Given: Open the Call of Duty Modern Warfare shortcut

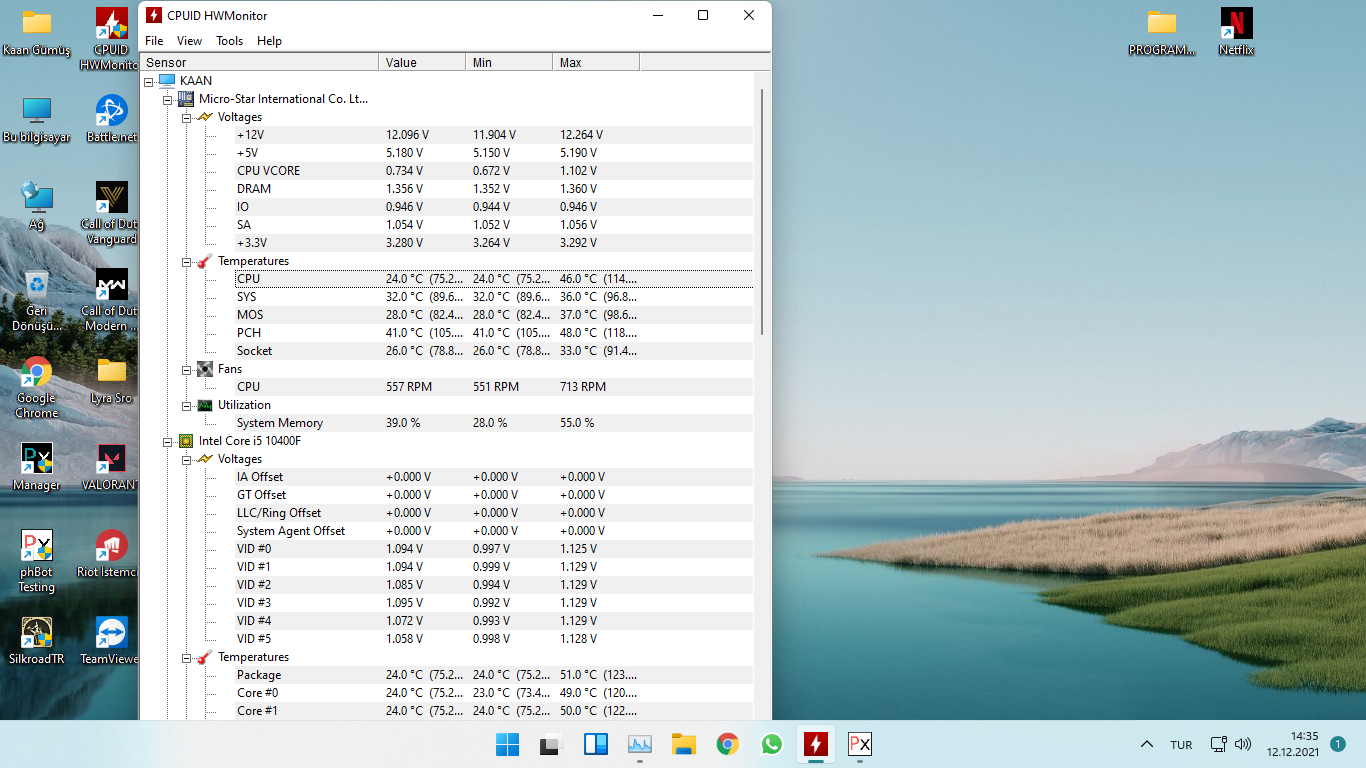Looking at the screenshot, I should coord(111,300).
